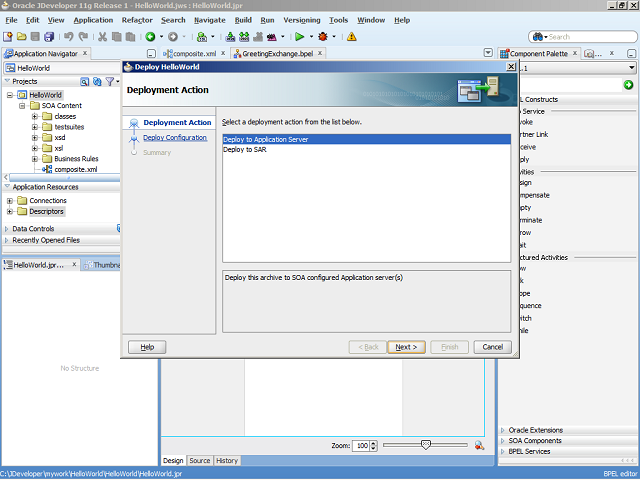Click the Debug bug icon
This screenshot has height=480, width=640.
tap(322, 37)
